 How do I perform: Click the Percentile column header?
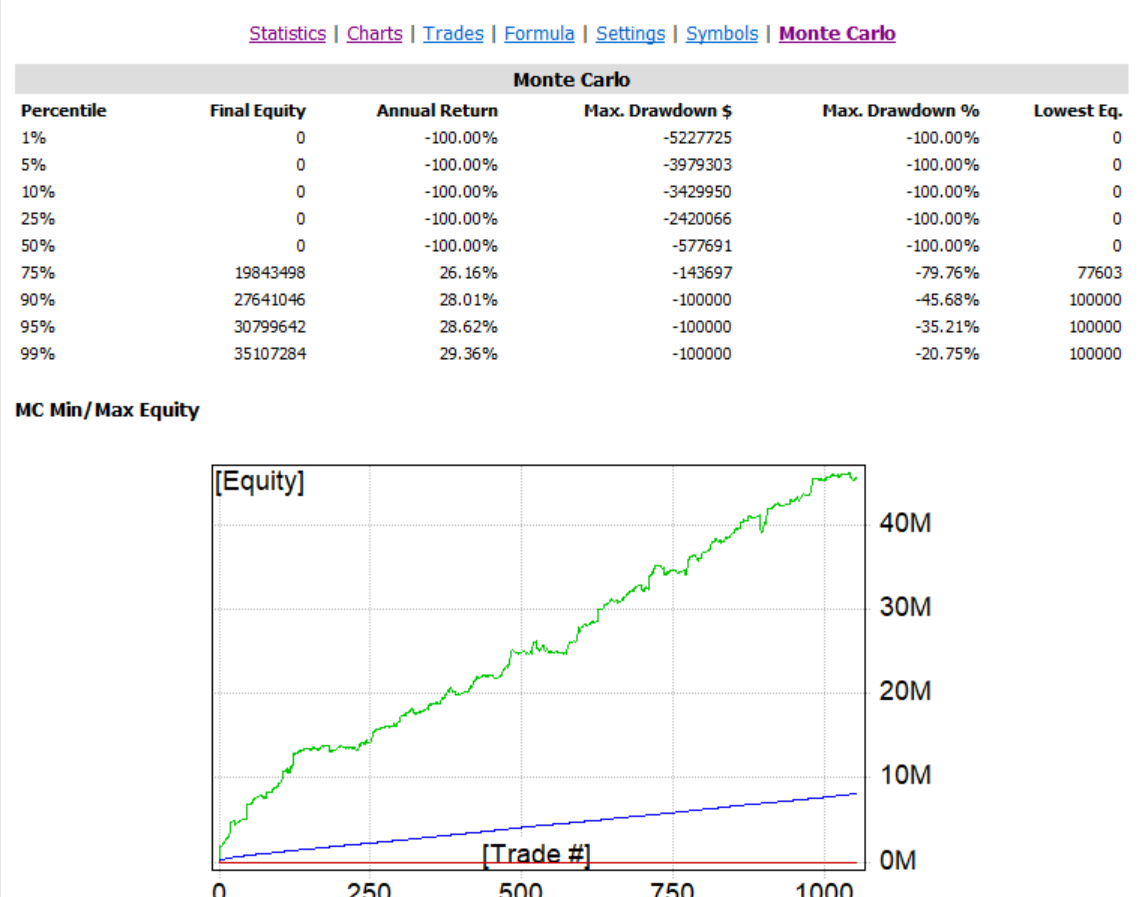coord(63,111)
